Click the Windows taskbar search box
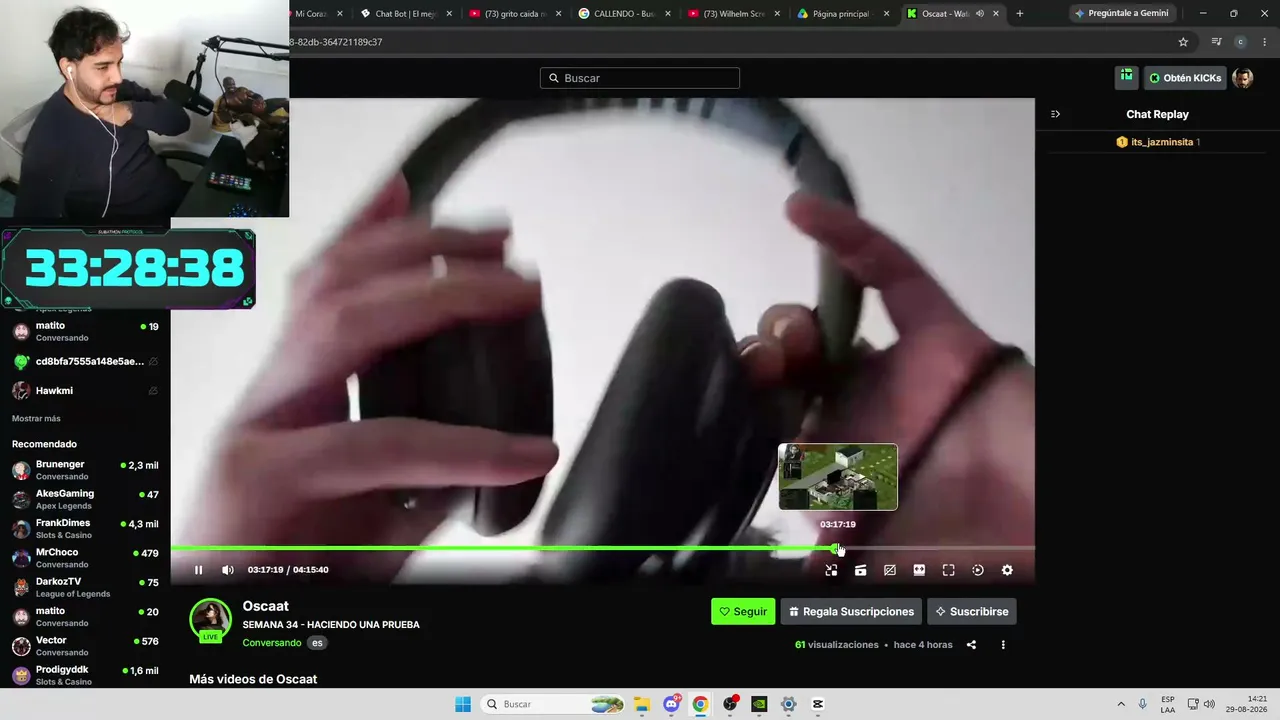This screenshot has width=1280, height=720. [x=553, y=704]
